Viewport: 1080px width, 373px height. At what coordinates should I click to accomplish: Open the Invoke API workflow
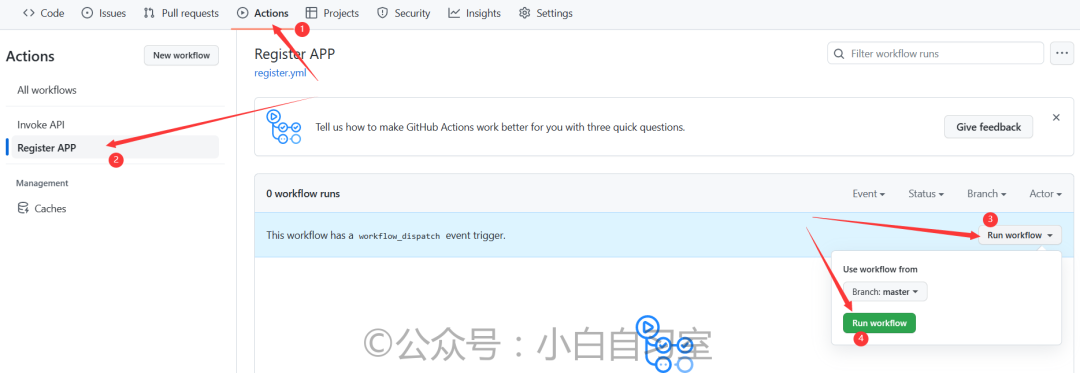41,125
